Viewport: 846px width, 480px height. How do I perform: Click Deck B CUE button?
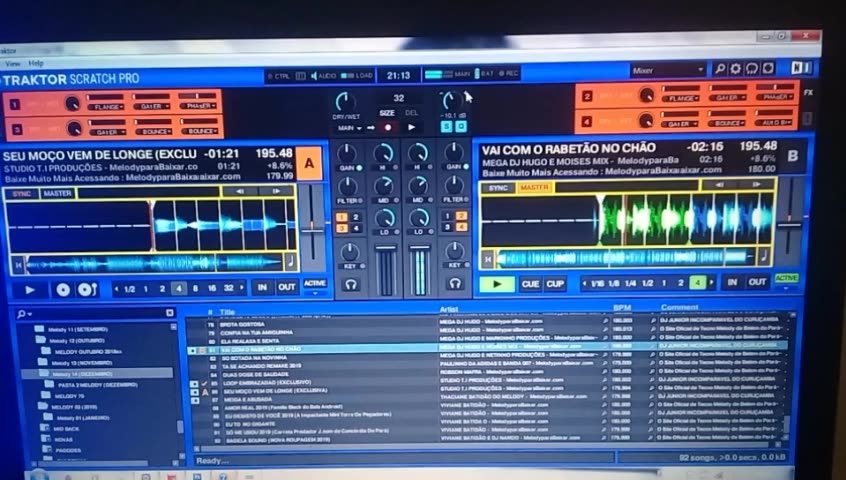pyautogui.click(x=530, y=284)
